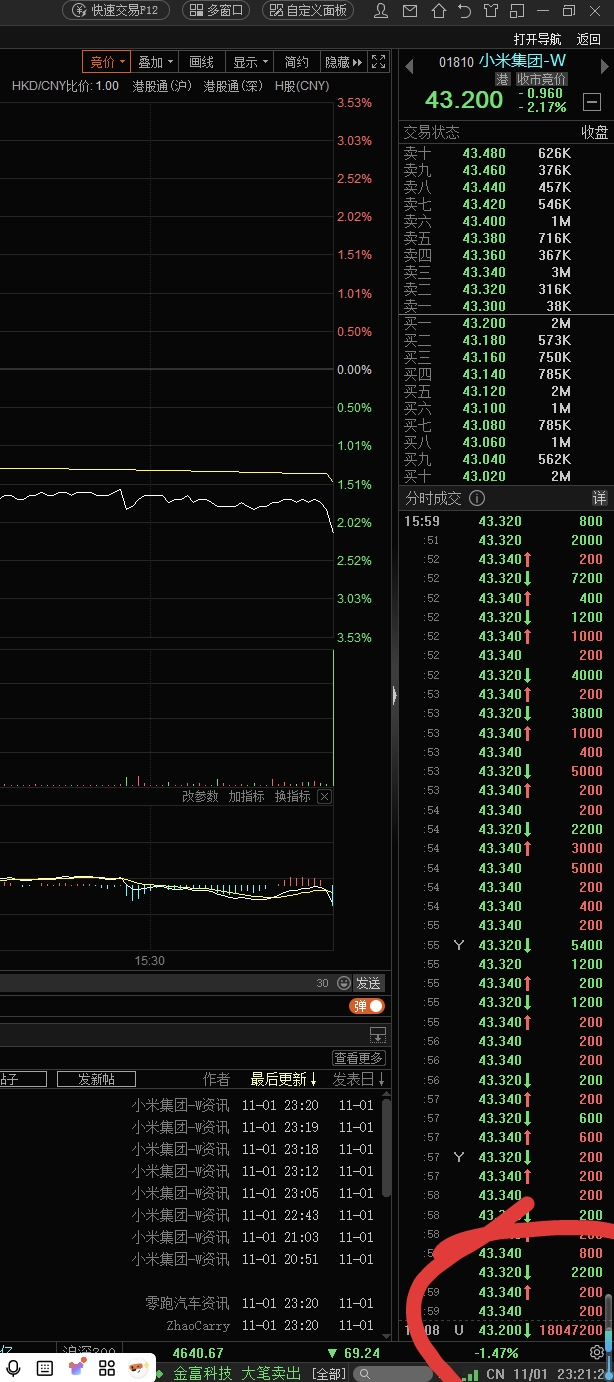The height and width of the screenshot is (1382, 614).
Task: Click 加指标 add indicator
Action: [246, 797]
